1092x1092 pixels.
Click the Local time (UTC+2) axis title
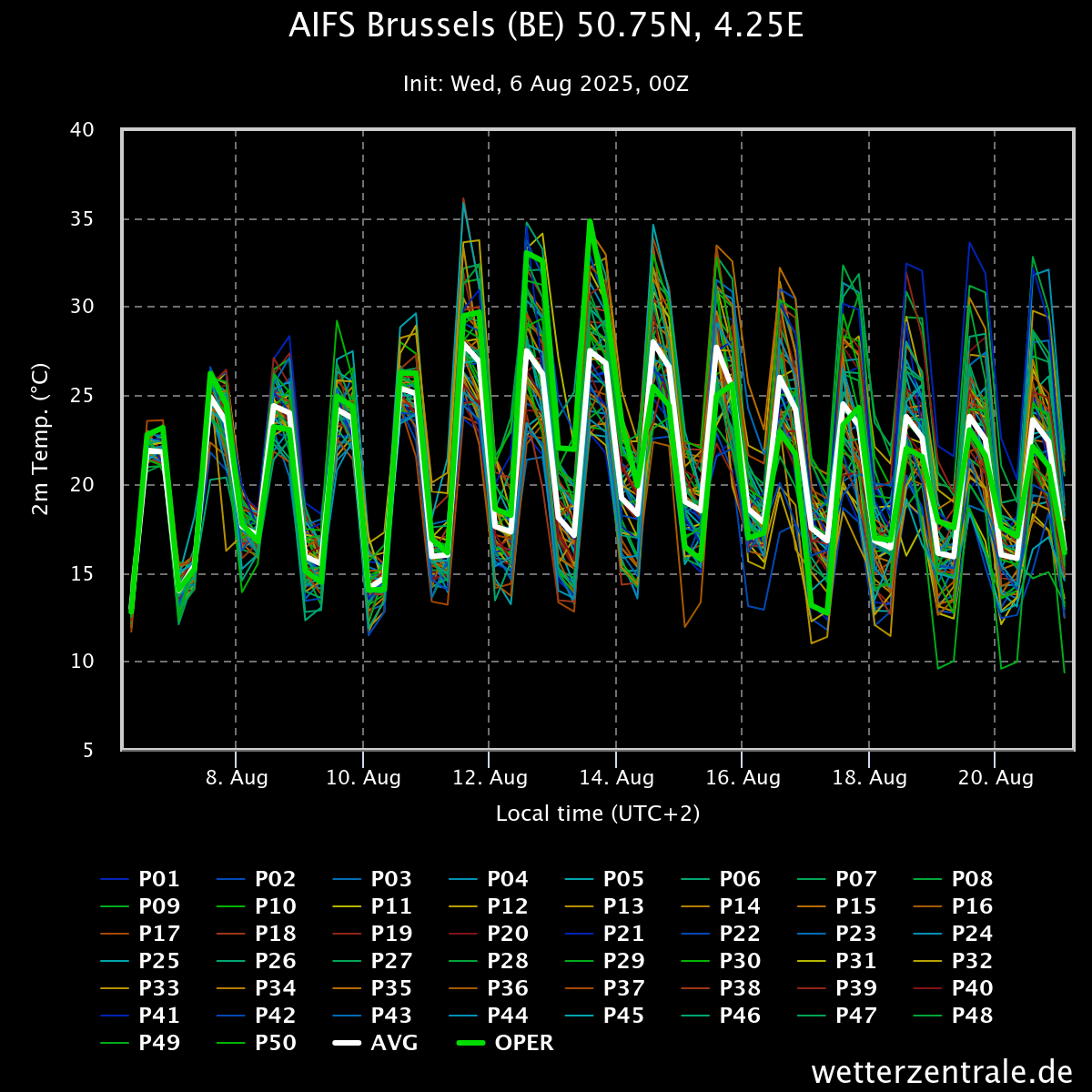point(598,814)
